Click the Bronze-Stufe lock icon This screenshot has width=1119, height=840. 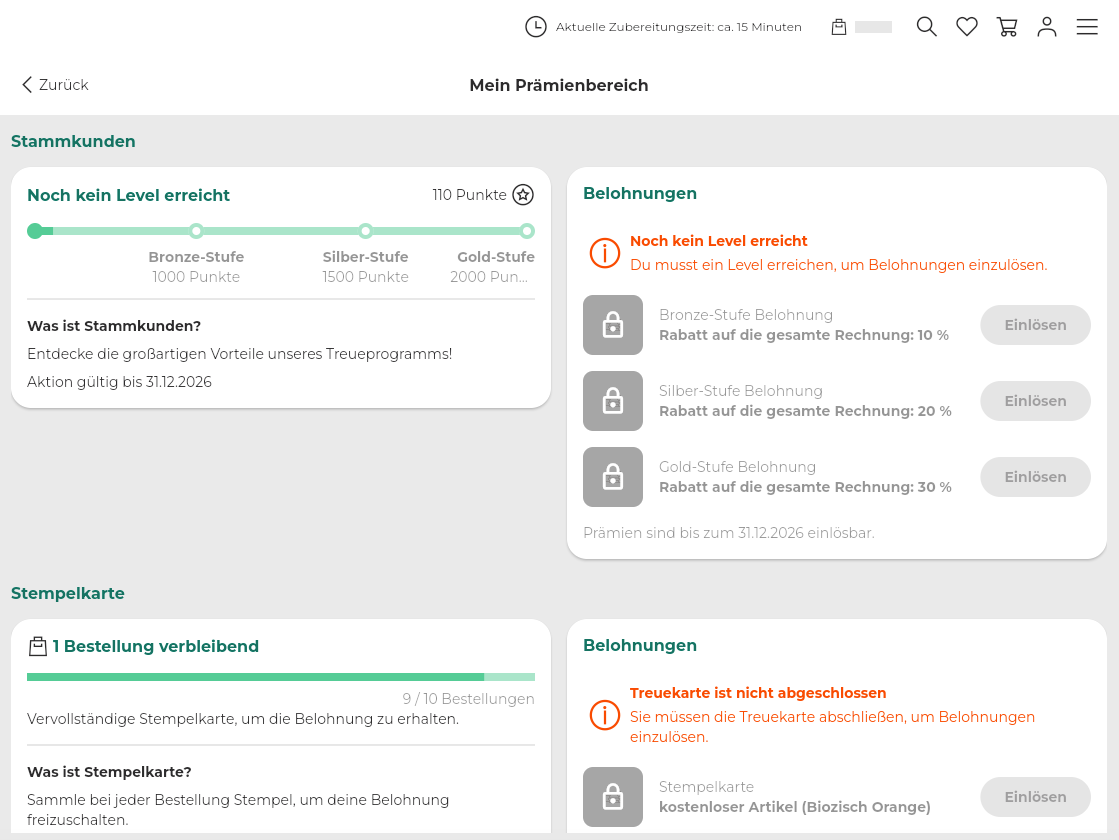pyautogui.click(x=613, y=325)
